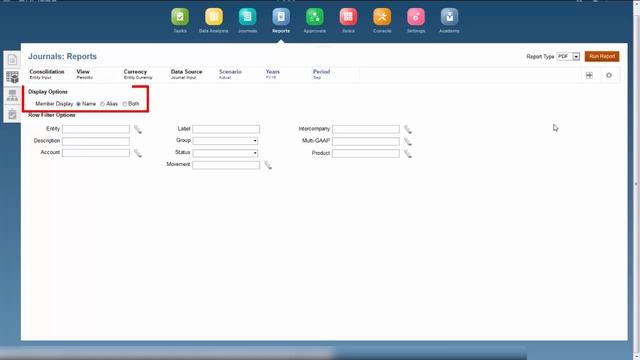
Task: Open member selector next to Movement field
Action: (268, 165)
